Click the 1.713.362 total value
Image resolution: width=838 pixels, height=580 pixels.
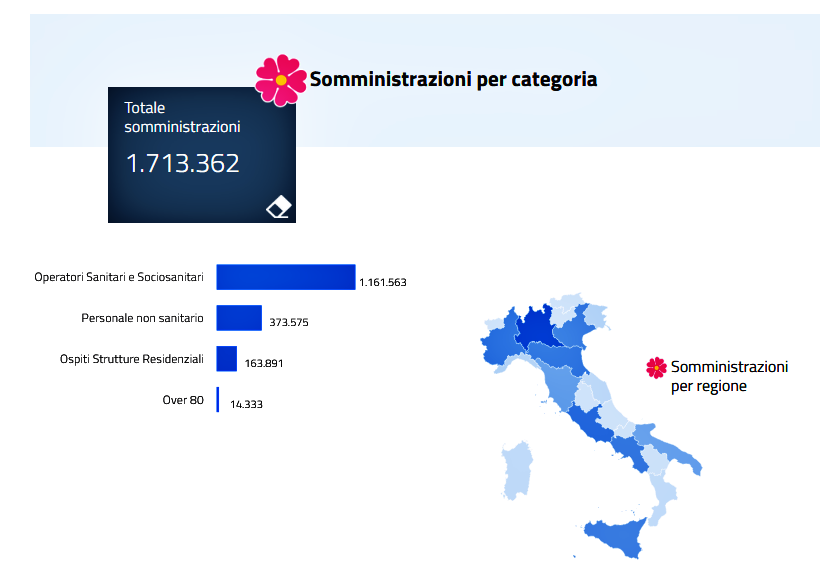182,163
